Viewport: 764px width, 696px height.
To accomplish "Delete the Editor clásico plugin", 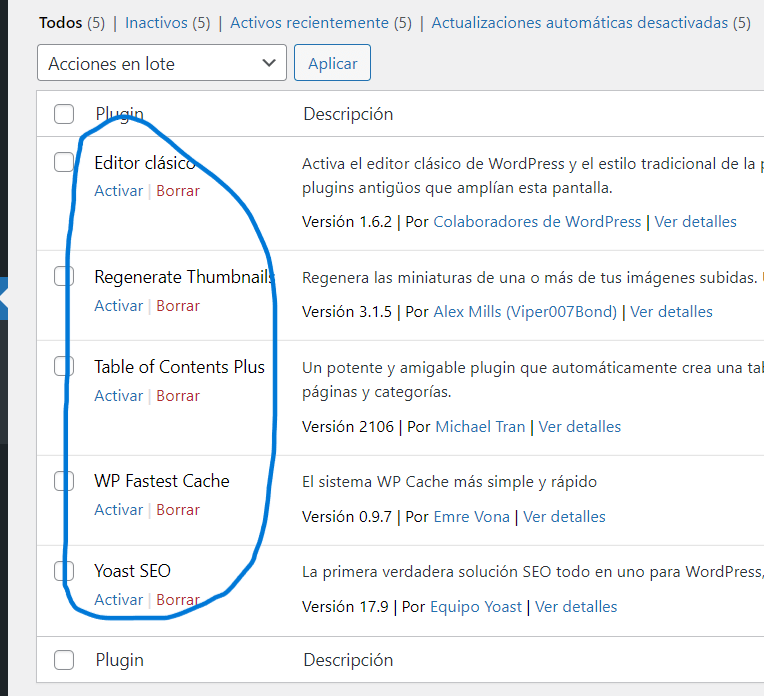I will (x=178, y=191).
